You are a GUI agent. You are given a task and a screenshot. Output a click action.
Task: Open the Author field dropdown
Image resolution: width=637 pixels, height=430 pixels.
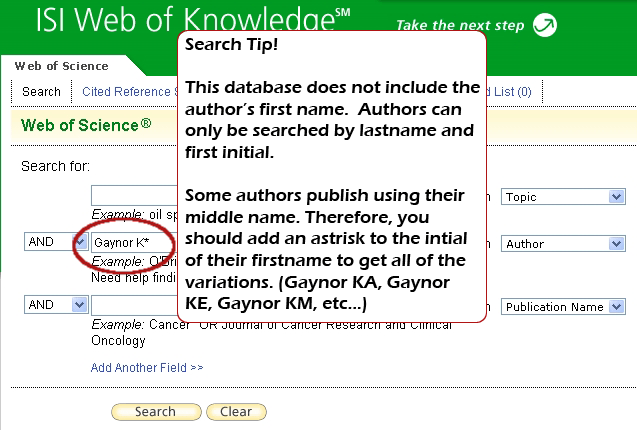tap(563, 243)
